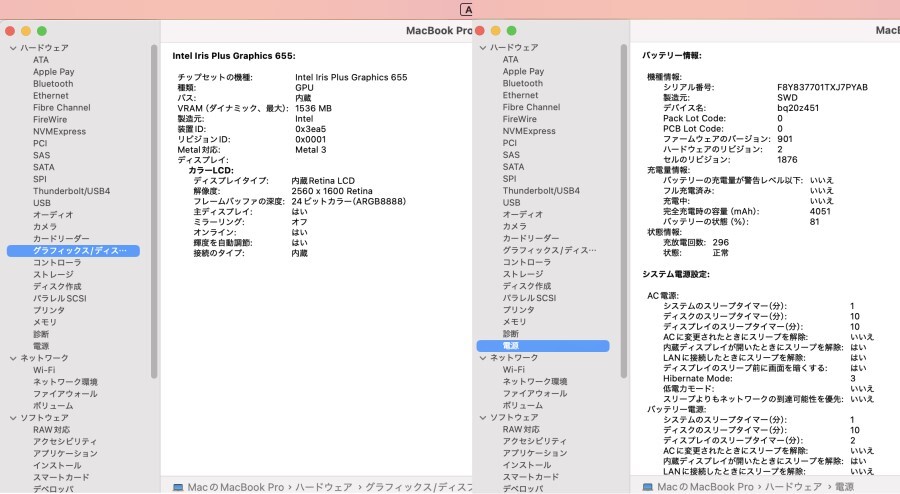Click ハードウェア in left window path bar
900x494 pixels.
[324, 487]
